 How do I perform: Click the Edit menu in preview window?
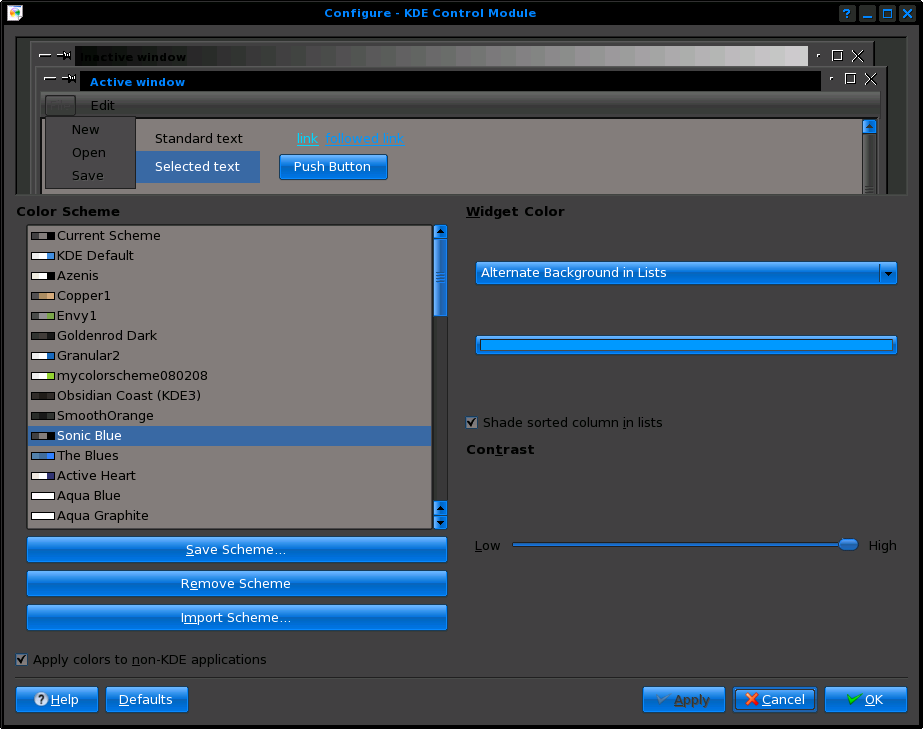[102, 105]
